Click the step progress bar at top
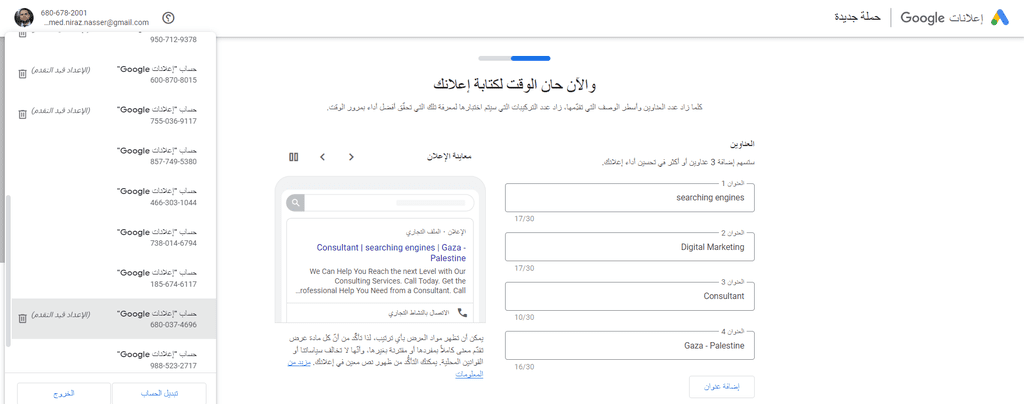1024x404 pixels. coord(514,59)
